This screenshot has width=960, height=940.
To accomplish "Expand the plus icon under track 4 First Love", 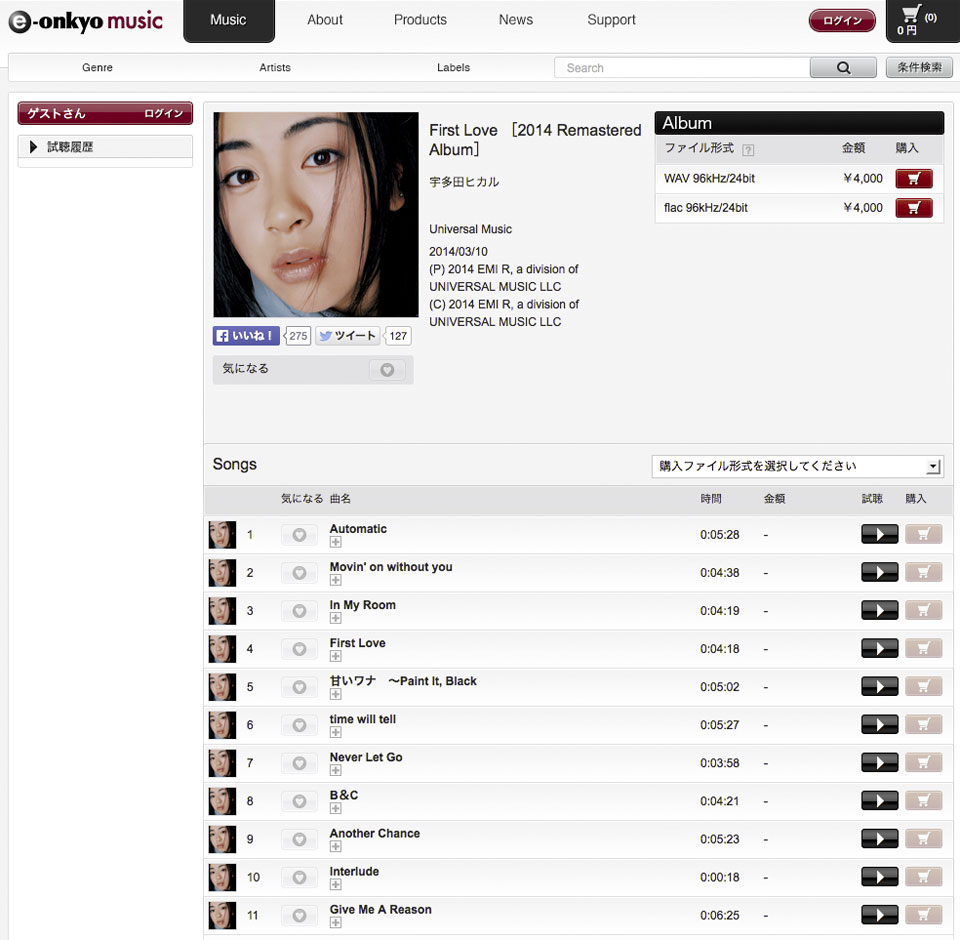I will pyautogui.click(x=336, y=656).
